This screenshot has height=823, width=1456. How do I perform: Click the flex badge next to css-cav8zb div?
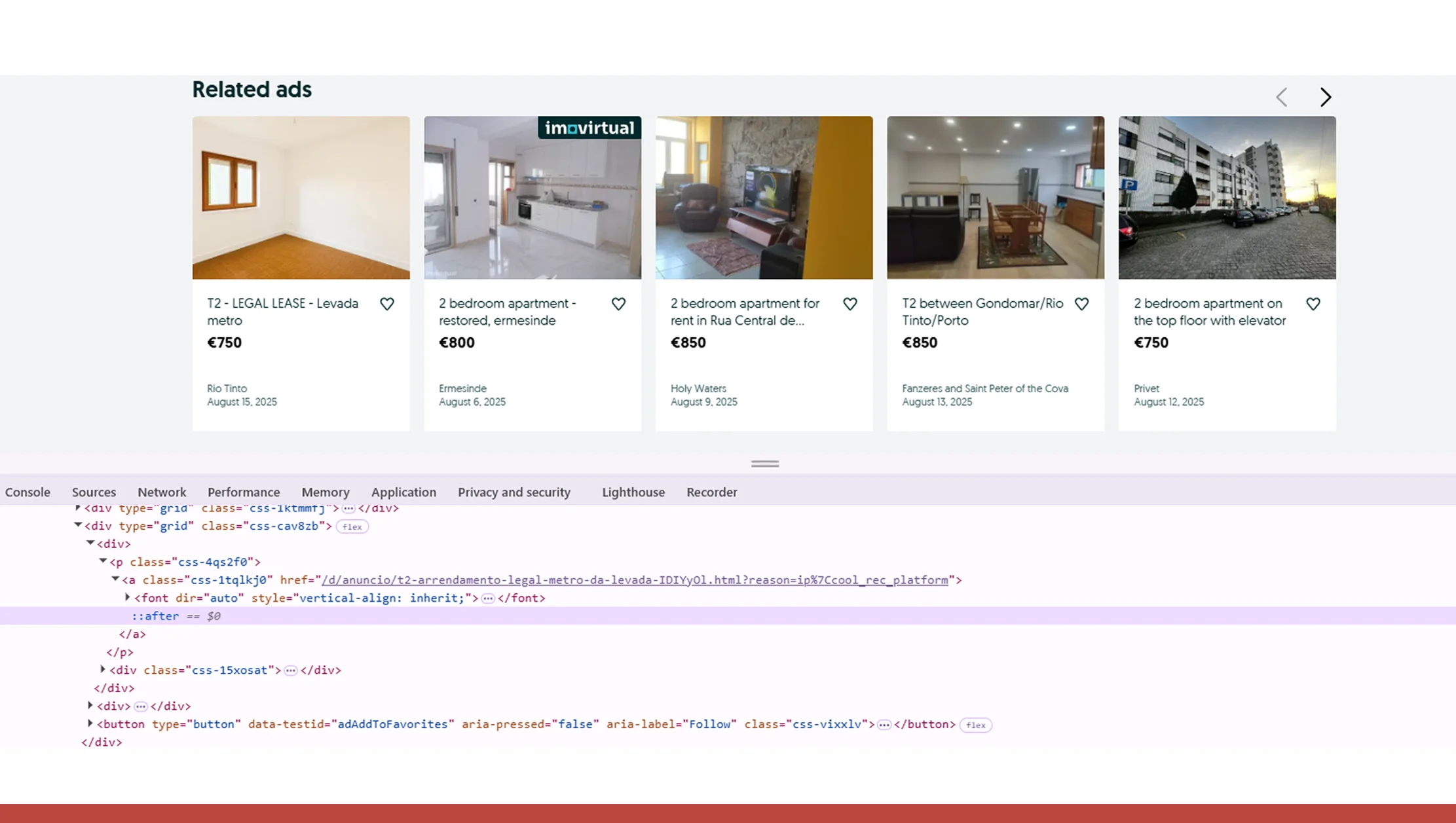coord(352,526)
